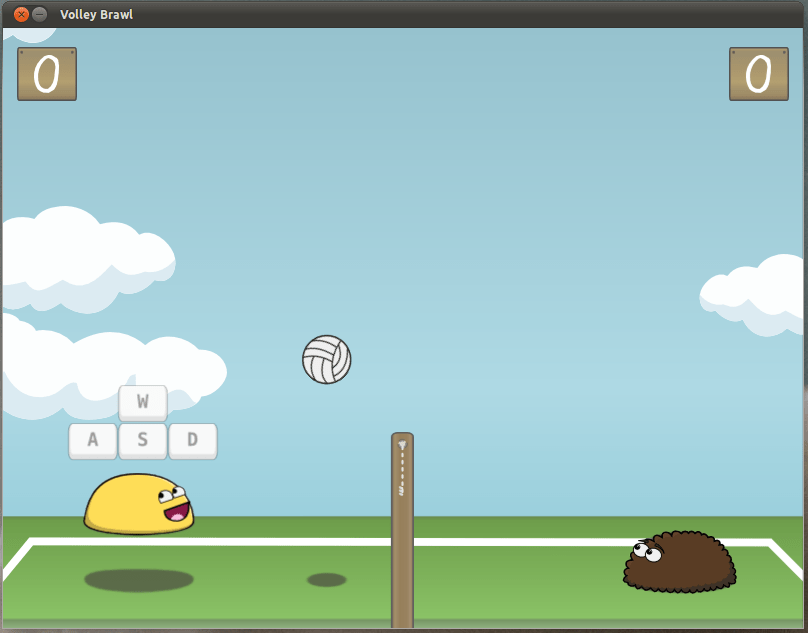This screenshot has height=633, width=808.
Task: Click the volleyball in the air
Action: coord(327,359)
